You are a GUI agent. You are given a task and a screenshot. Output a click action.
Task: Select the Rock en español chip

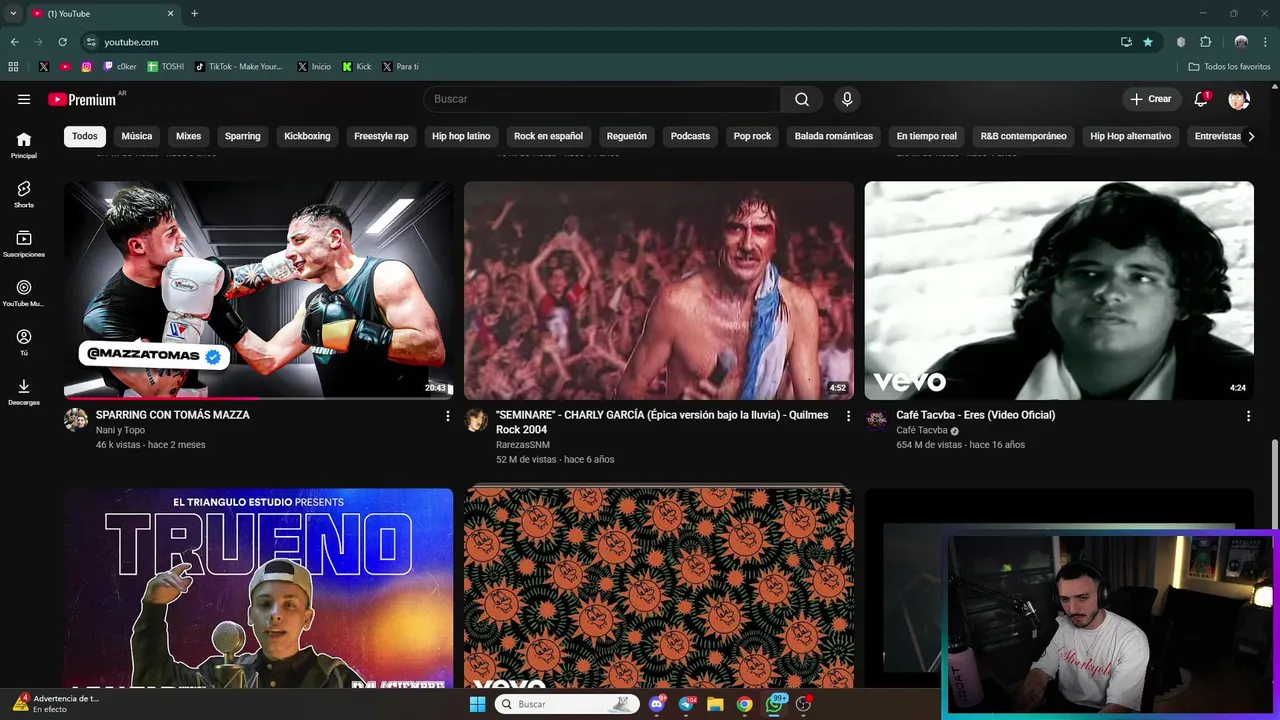548,136
